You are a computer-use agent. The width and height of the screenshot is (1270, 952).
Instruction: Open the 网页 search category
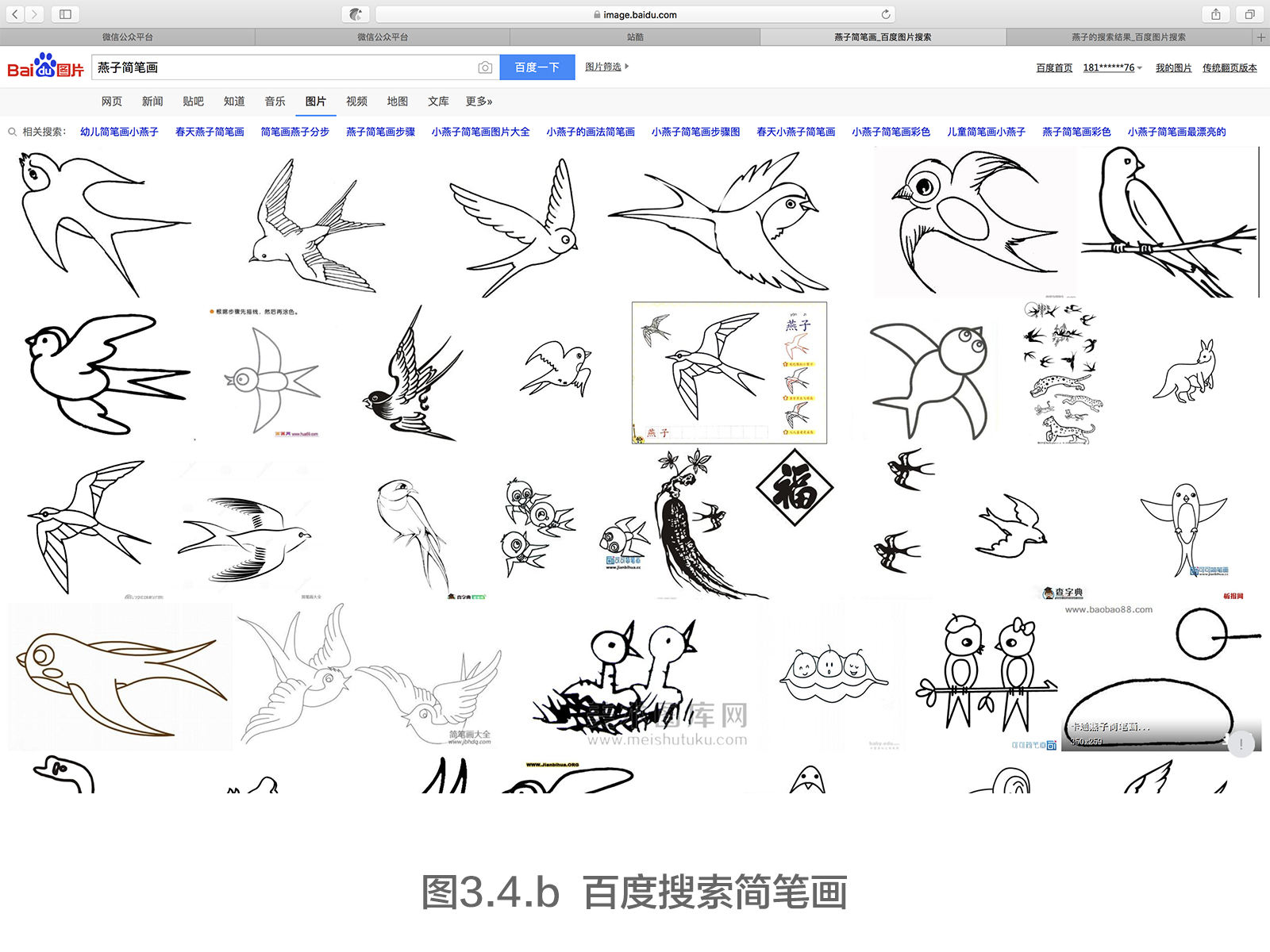112,102
